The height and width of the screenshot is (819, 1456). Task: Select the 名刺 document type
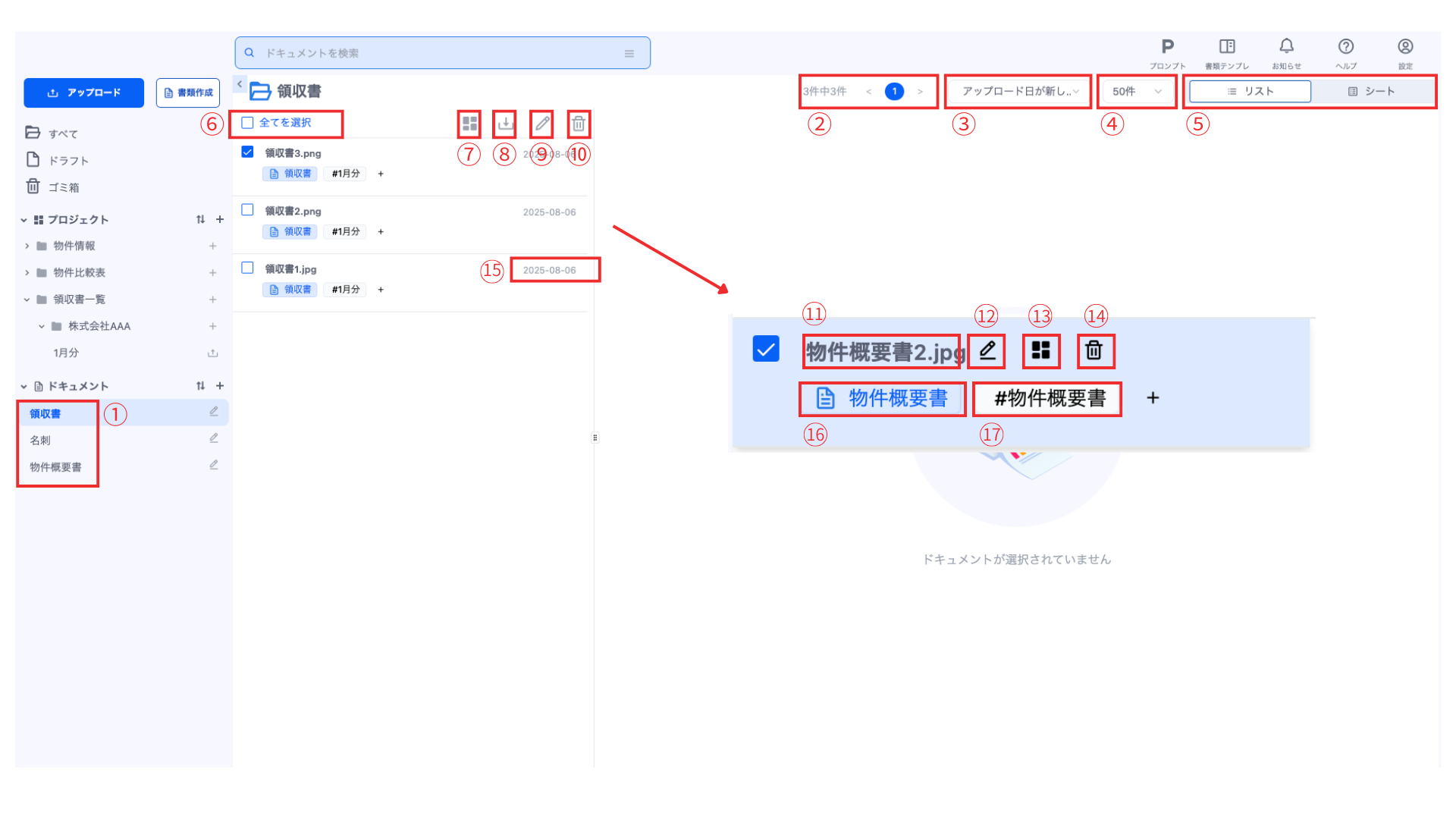(40, 441)
